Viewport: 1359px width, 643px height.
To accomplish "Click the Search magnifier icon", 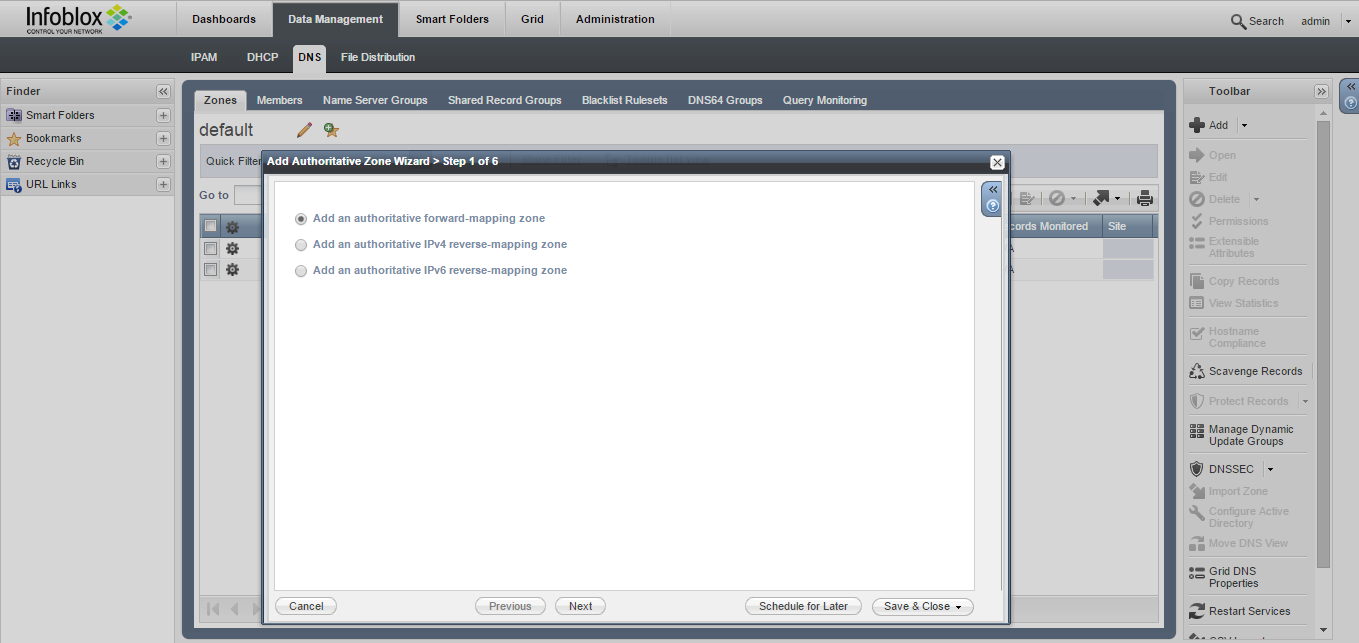I will click(1238, 21).
